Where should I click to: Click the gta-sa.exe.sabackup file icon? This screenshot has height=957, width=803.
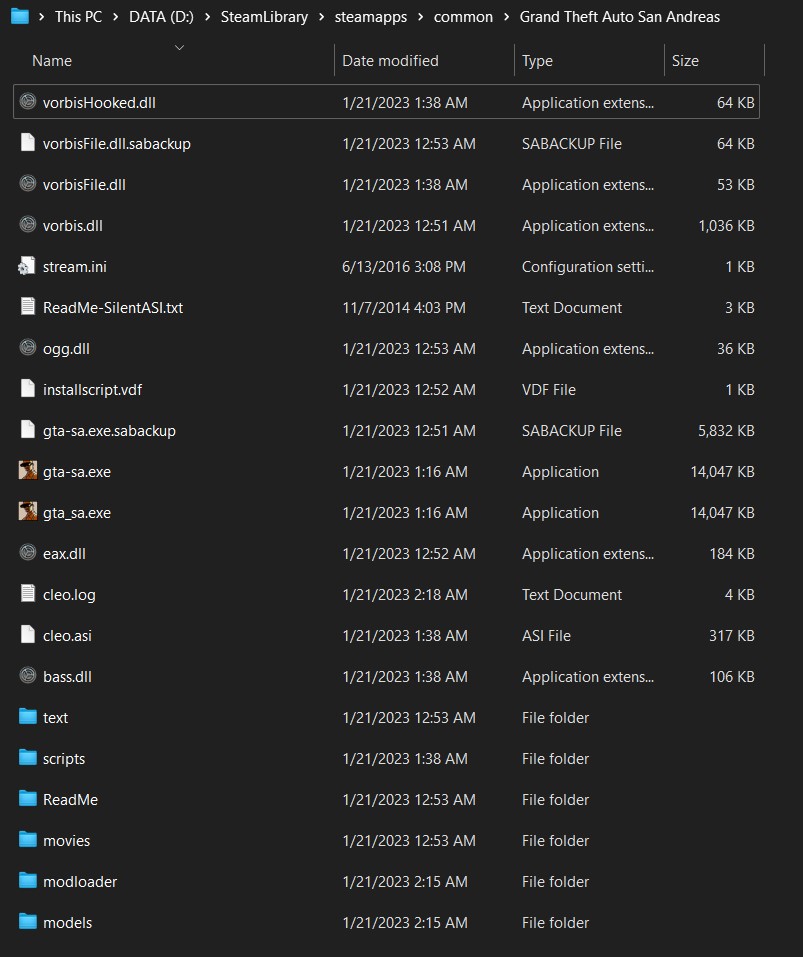tap(27, 429)
